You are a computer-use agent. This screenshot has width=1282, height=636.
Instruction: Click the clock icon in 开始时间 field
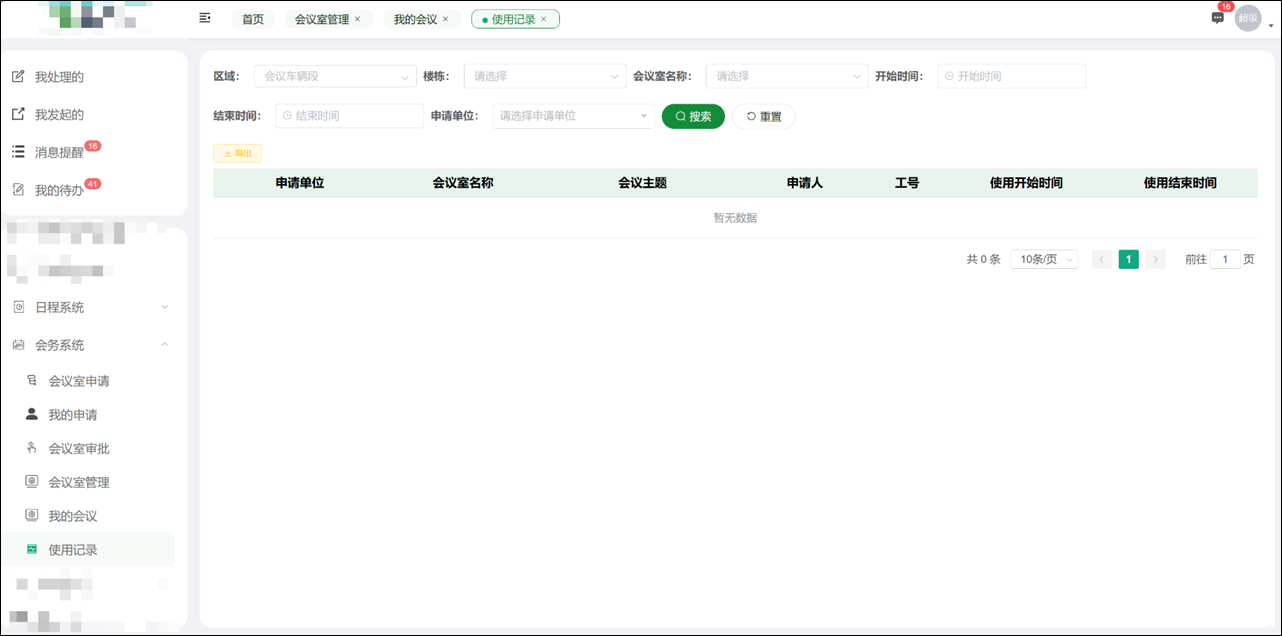coord(950,76)
